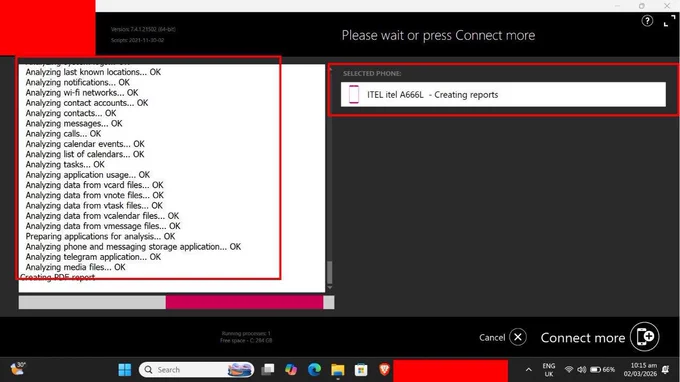This screenshot has width=680, height=382.
Task: Click the 'Running processes: 1' status text
Action: [x=245, y=333]
